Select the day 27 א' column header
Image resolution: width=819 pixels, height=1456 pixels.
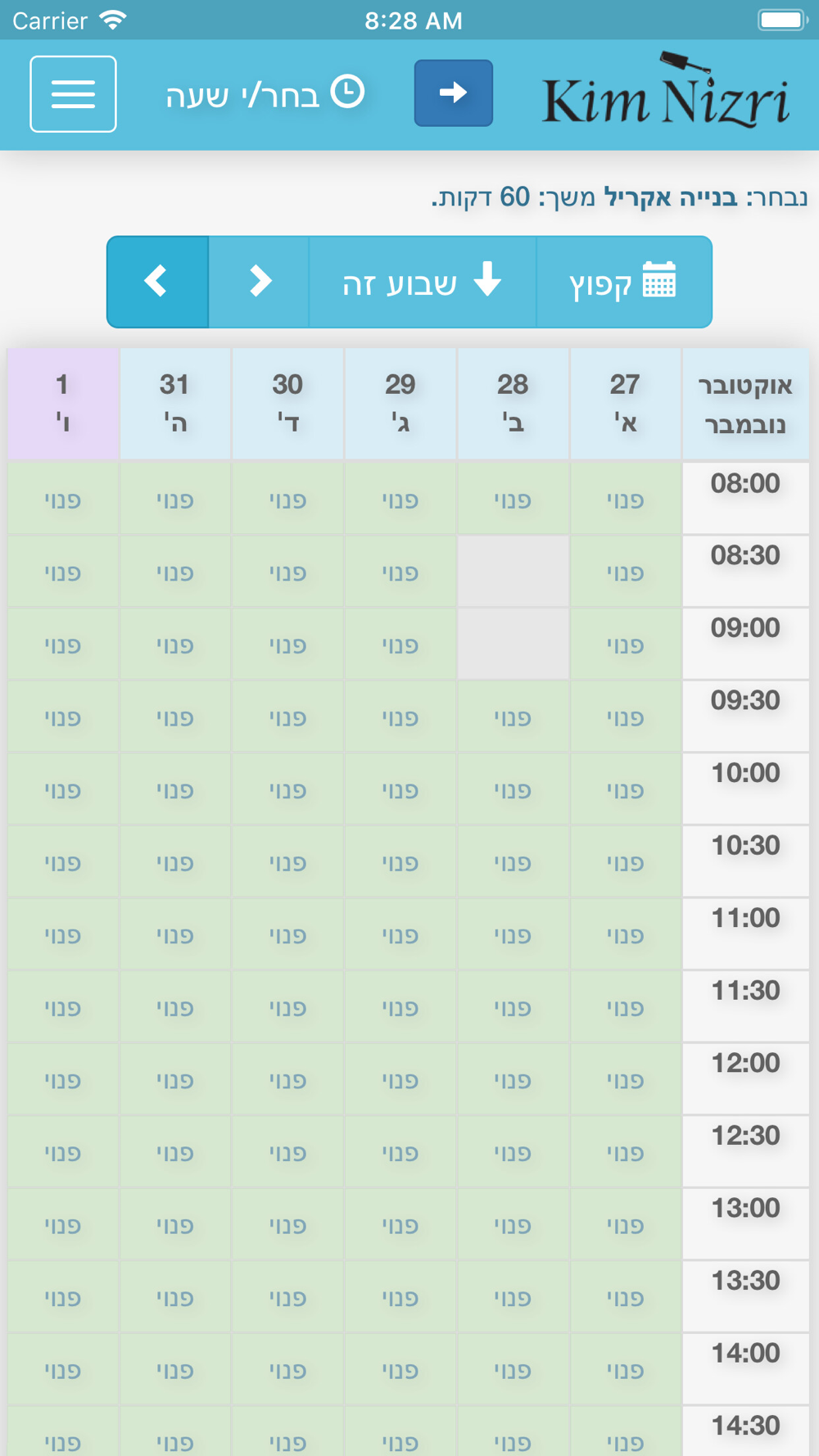pyautogui.click(x=625, y=403)
